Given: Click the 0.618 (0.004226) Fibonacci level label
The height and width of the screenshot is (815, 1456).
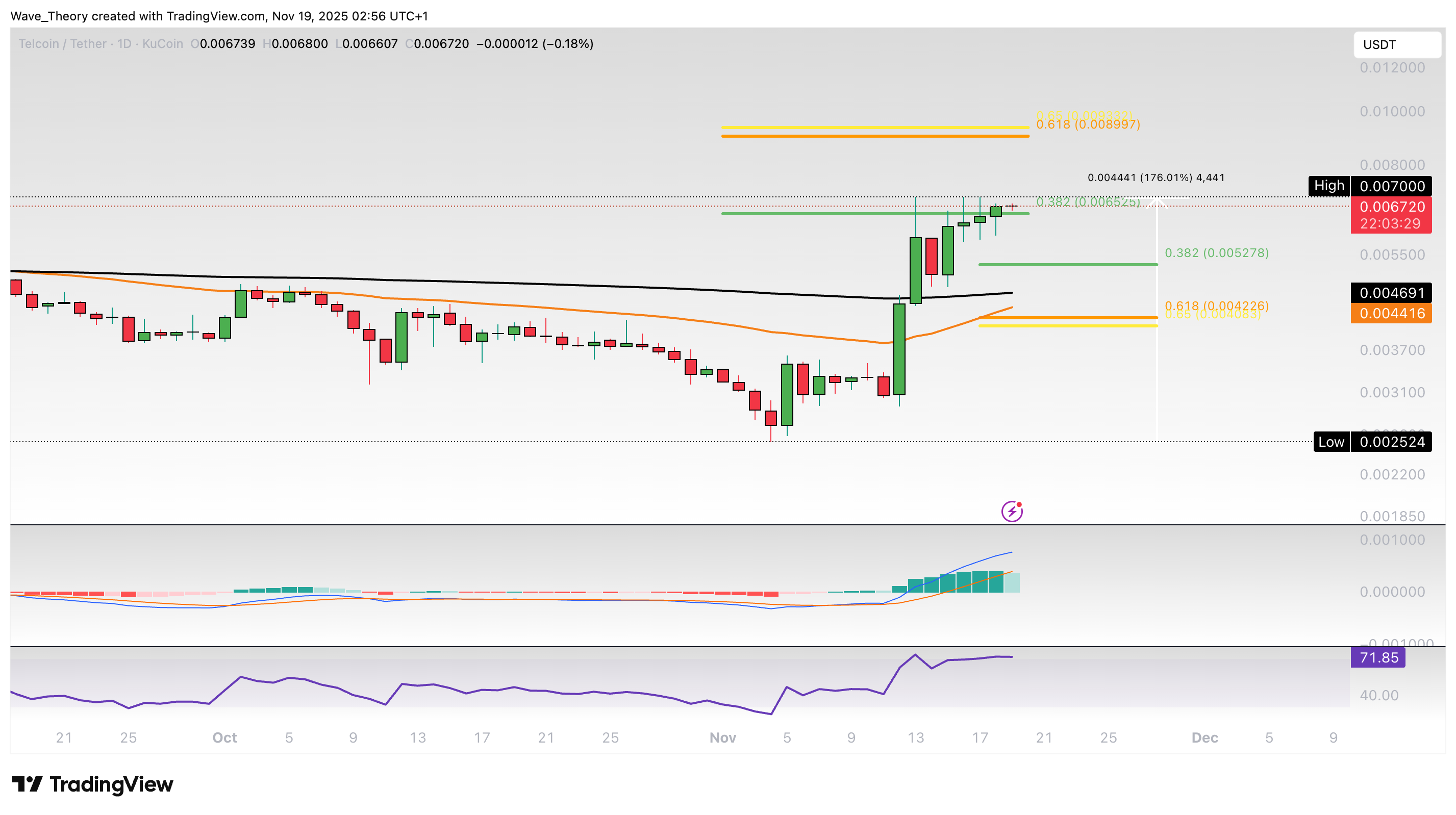Looking at the screenshot, I should click(x=1216, y=304).
